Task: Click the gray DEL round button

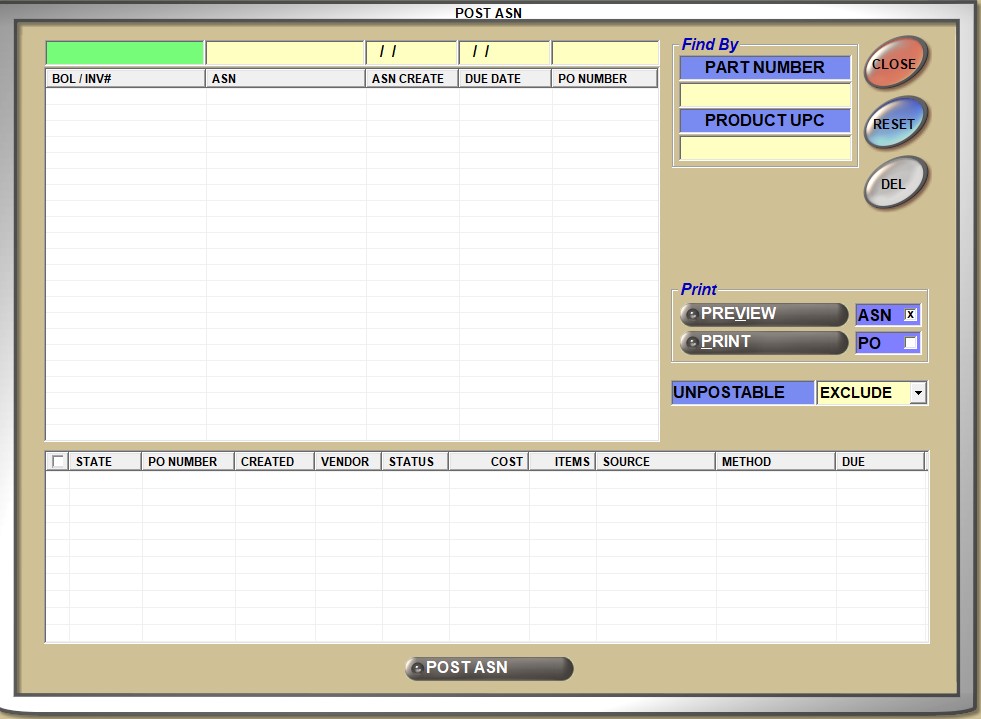Action: click(894, 184)
